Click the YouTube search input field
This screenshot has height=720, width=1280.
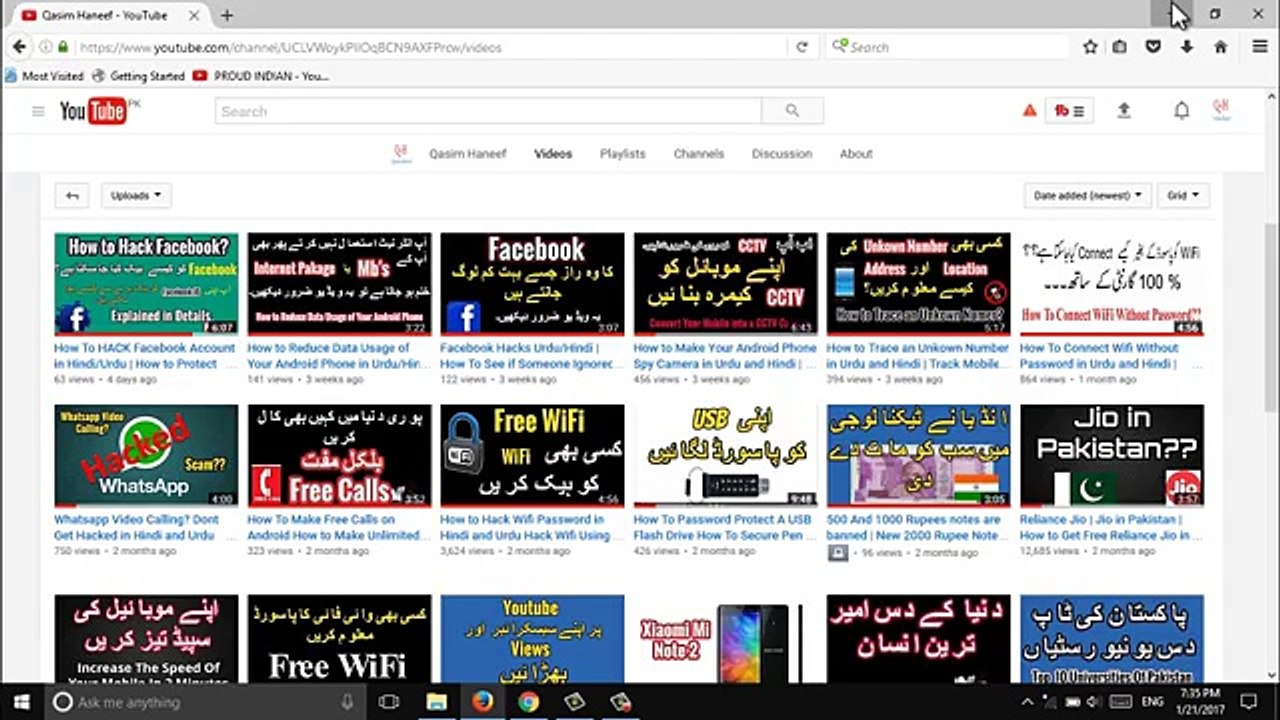click(x=488, y=111)
